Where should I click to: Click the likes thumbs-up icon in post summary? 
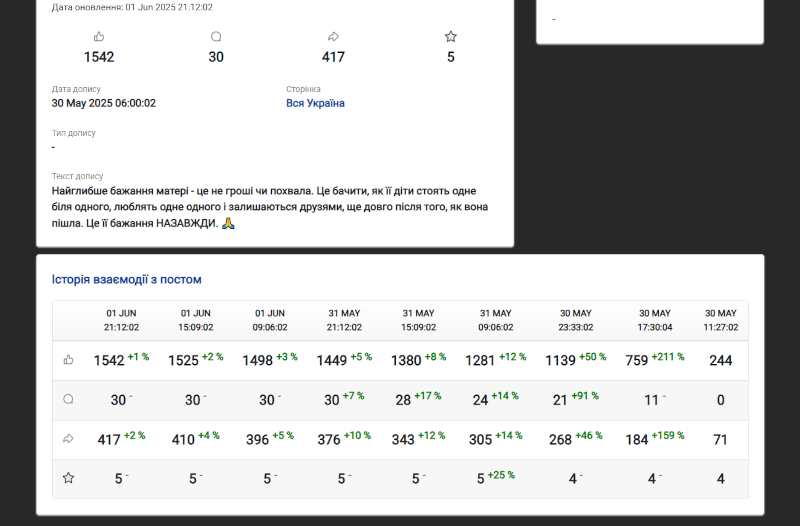[99, 37]
